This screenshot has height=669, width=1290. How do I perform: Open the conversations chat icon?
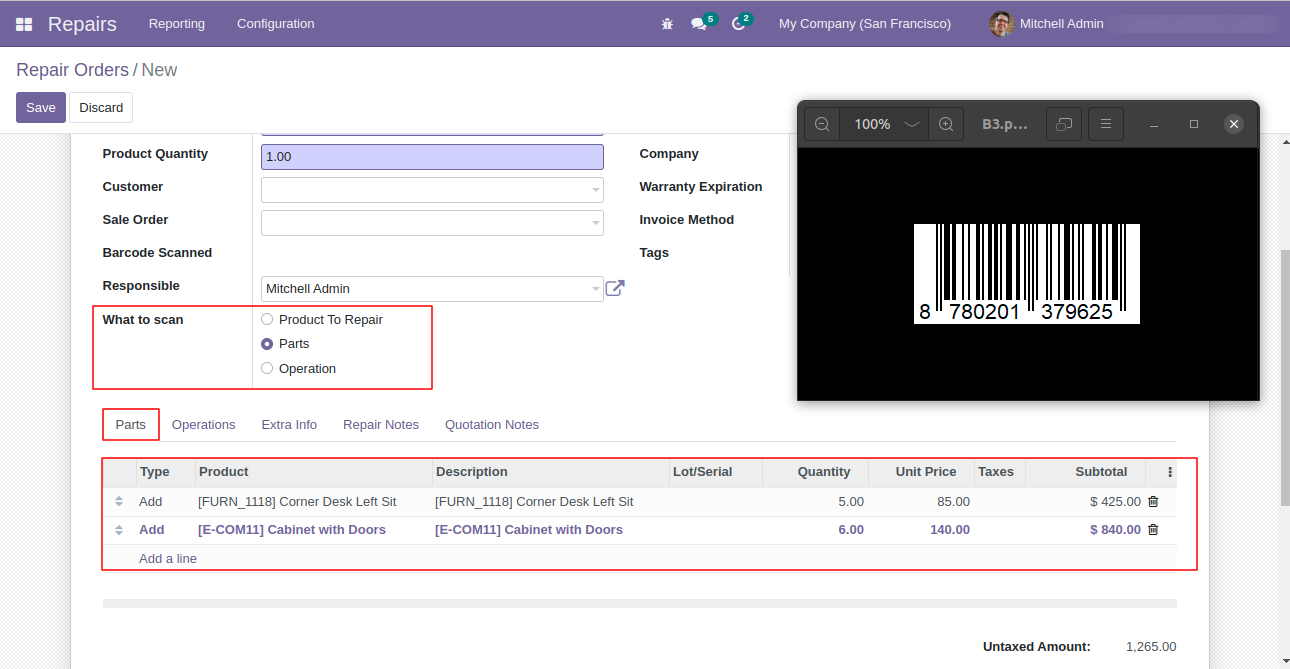[698, 24]
